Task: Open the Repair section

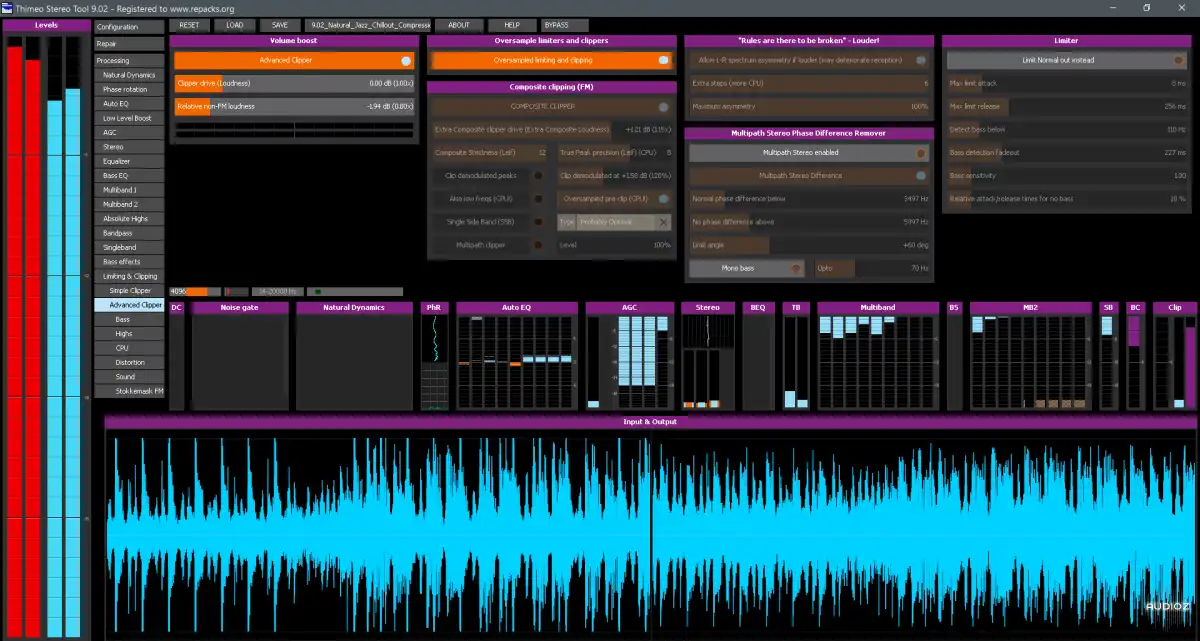Action: (129, 44)
